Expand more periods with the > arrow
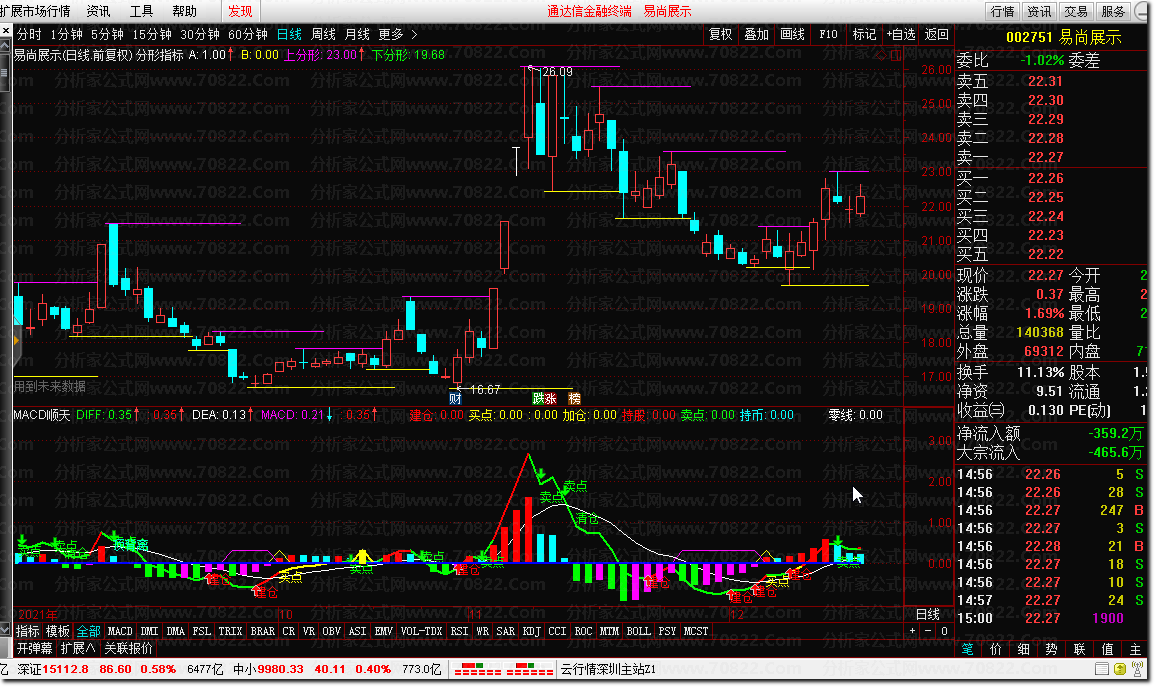1156x687 pixels. tap(414, 35)
